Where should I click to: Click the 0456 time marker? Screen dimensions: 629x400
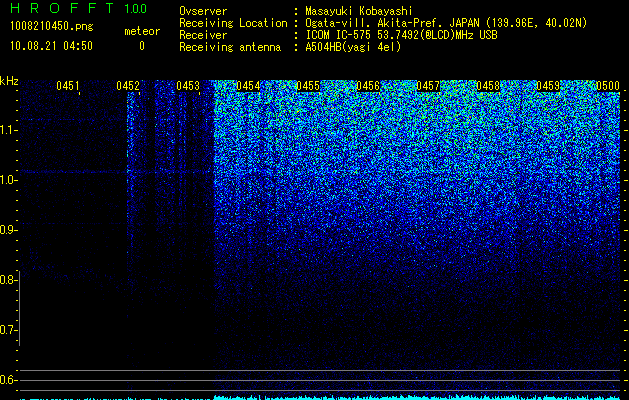point(368,86)
